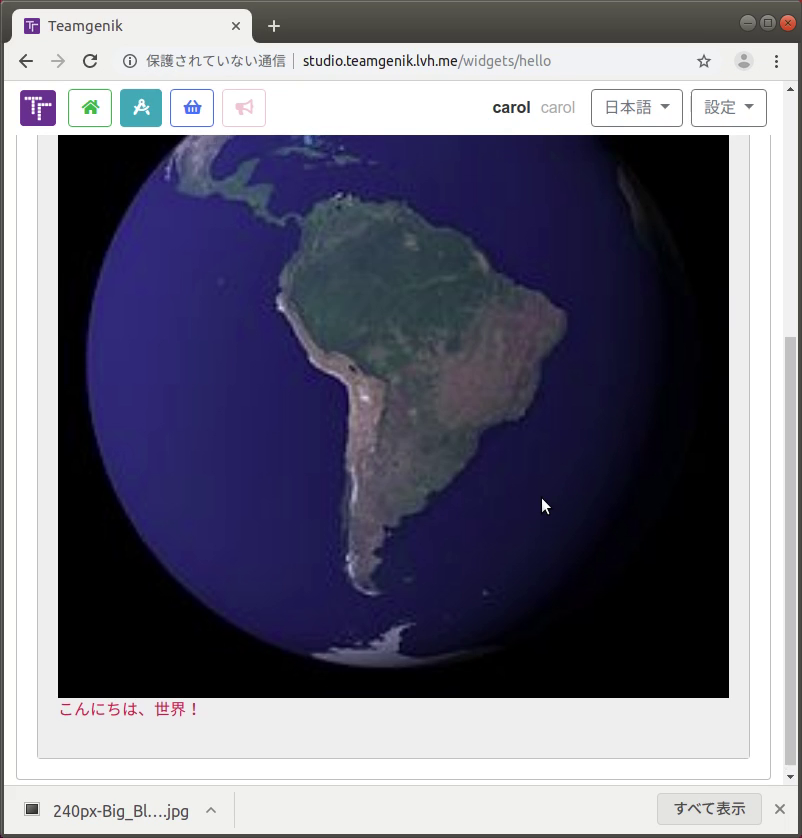
Task: Click the こんにちは、世界！ text
Action: click(129, 709)
